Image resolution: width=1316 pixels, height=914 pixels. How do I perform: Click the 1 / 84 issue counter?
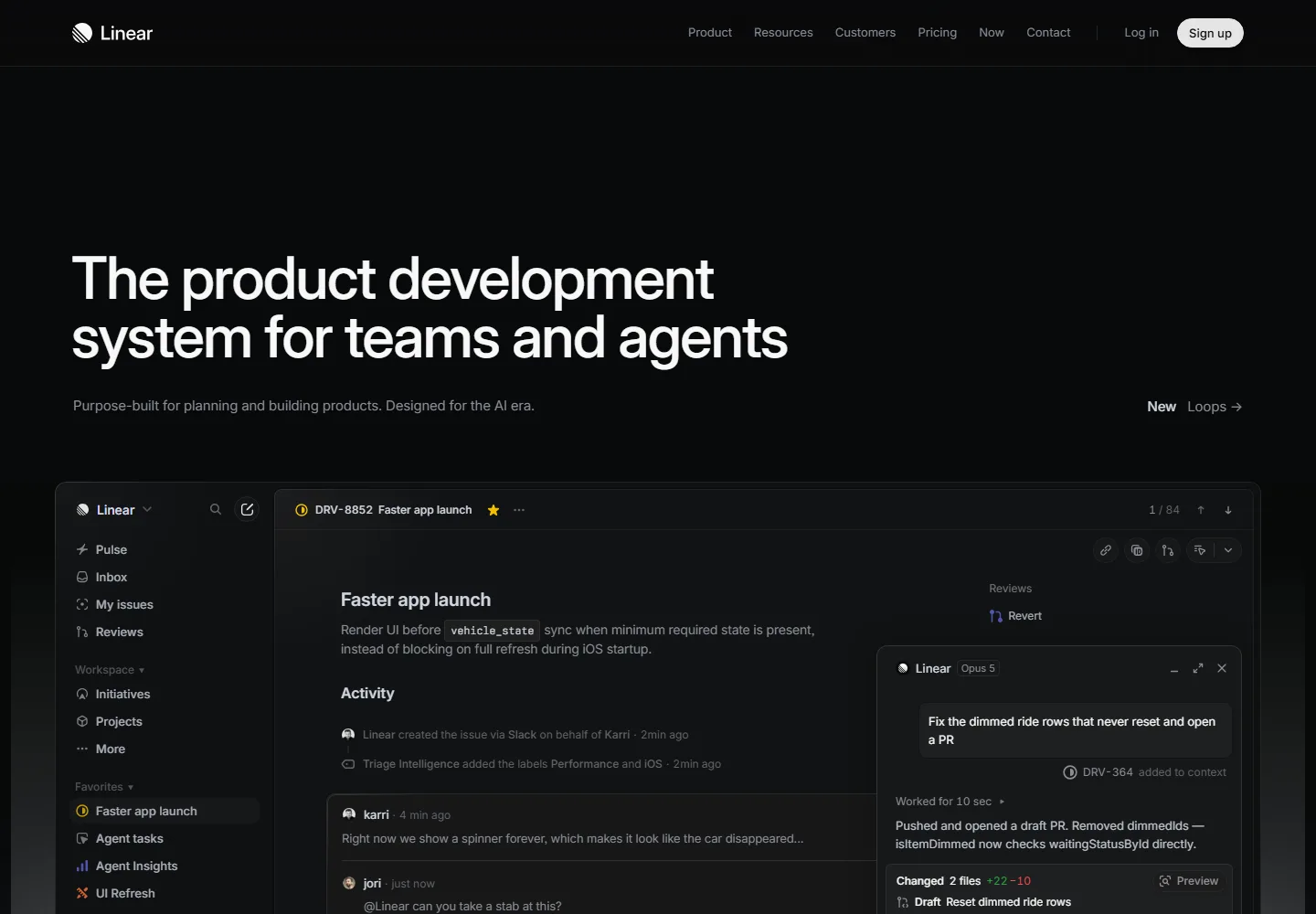(x=1164, y=510)
